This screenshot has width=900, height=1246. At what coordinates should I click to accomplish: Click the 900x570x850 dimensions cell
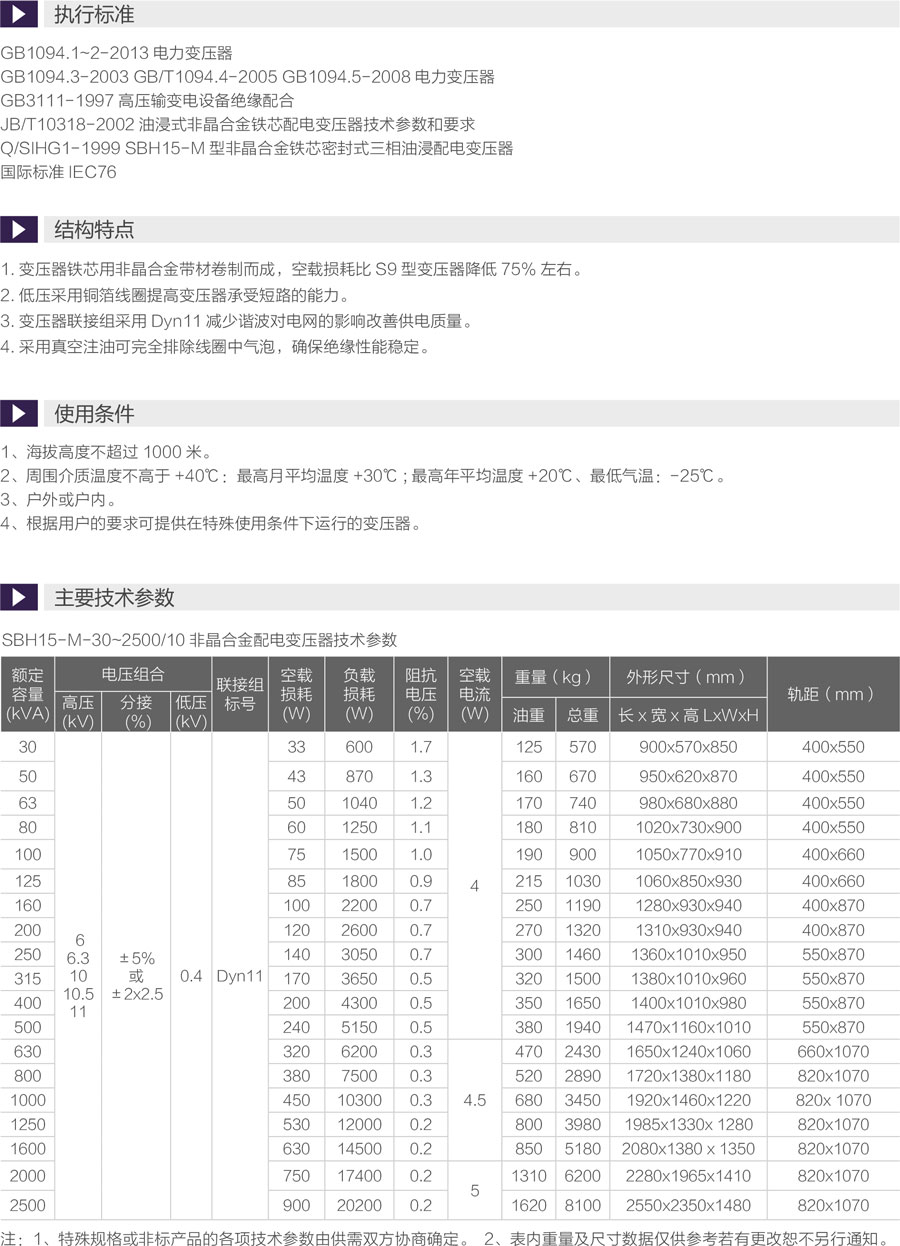(x=688, y=747)
